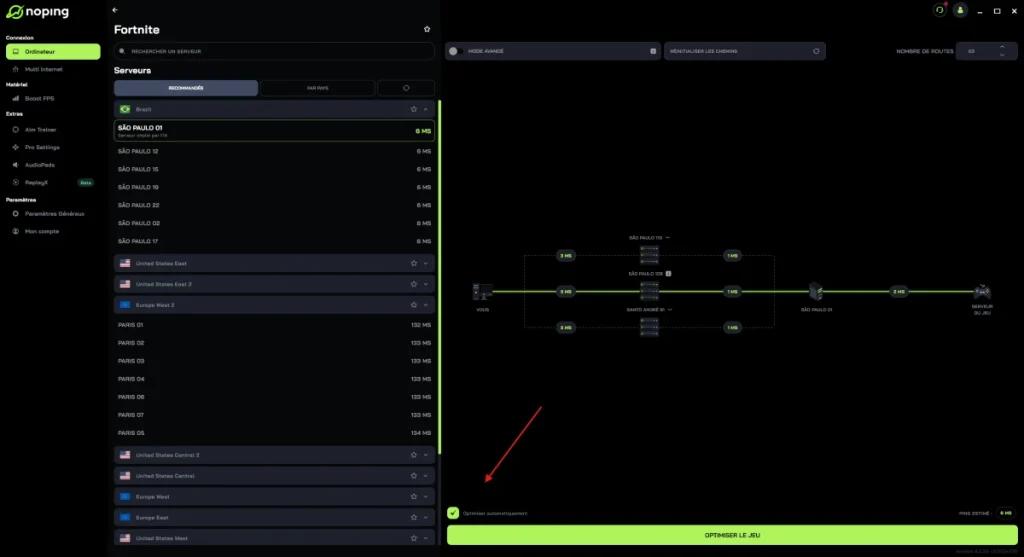Favorite the Europe East group
Screen dimensions: 1024x557
tap(413, 517)
